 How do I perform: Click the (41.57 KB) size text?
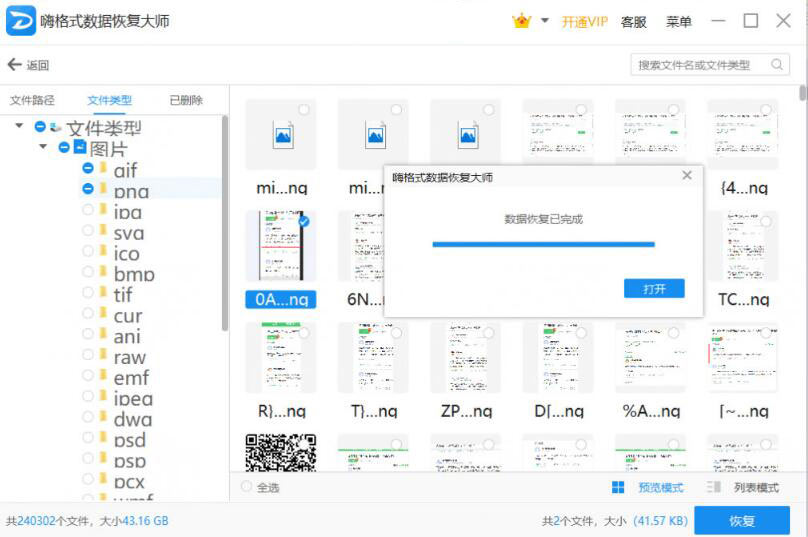661,521
